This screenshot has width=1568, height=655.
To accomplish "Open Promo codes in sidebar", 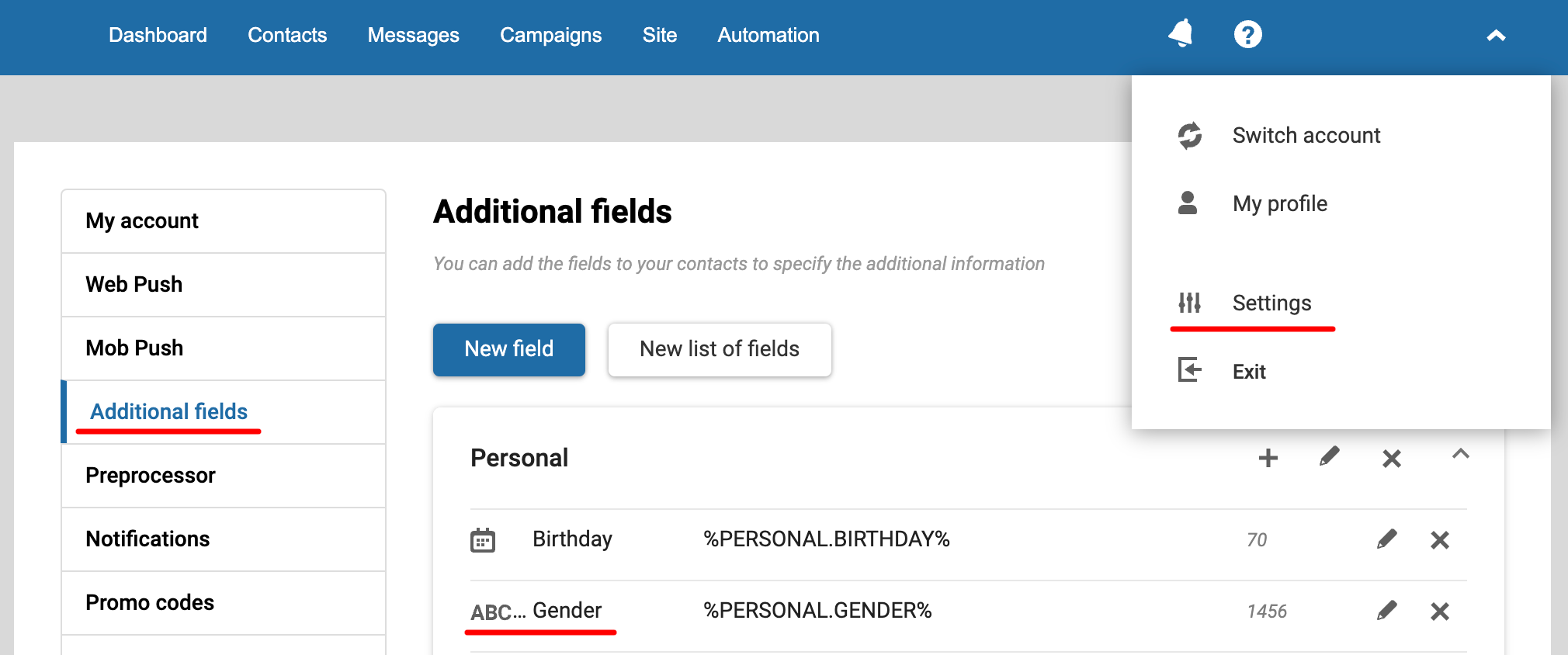I will click(x=150, y=602).
